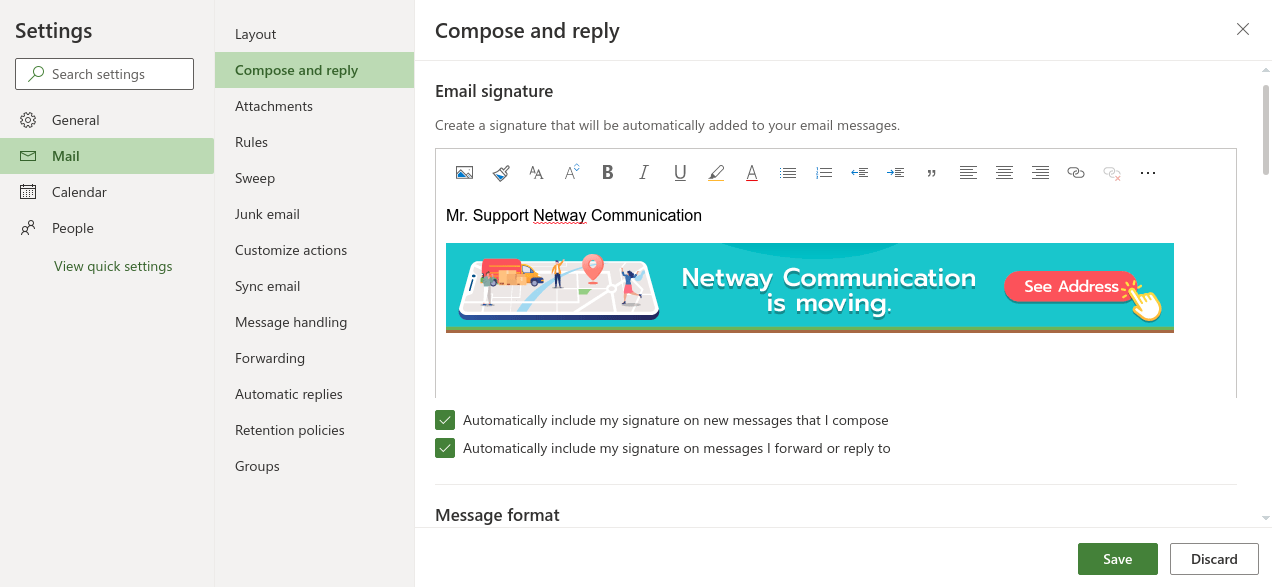
Task: Open the Attachments settings tab
Action: (274, 106)
